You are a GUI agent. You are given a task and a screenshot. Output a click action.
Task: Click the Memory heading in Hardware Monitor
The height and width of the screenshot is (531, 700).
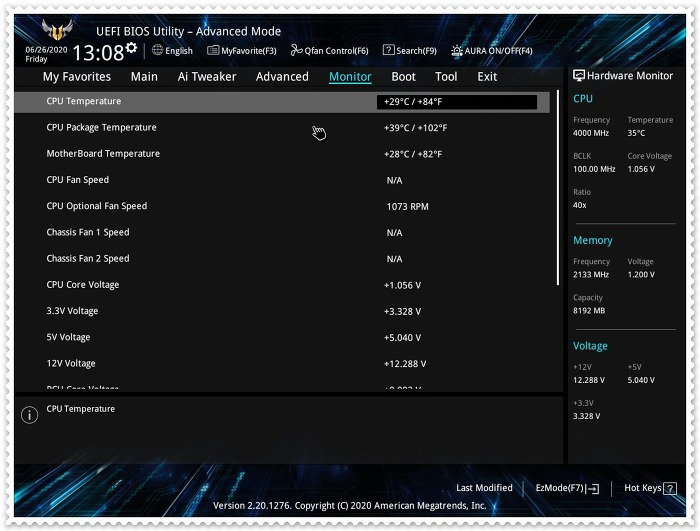coord(592,240)
